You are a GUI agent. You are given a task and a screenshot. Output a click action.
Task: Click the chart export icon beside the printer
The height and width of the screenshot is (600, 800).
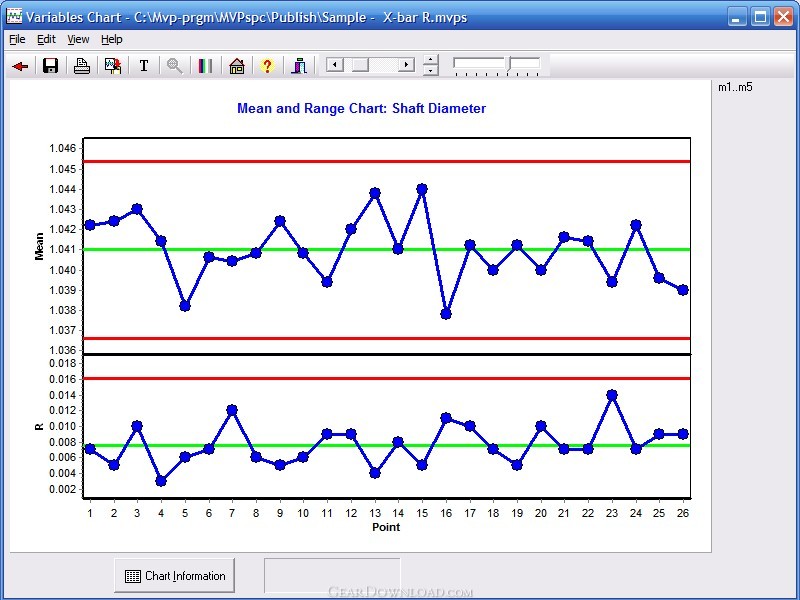[113, 66]
